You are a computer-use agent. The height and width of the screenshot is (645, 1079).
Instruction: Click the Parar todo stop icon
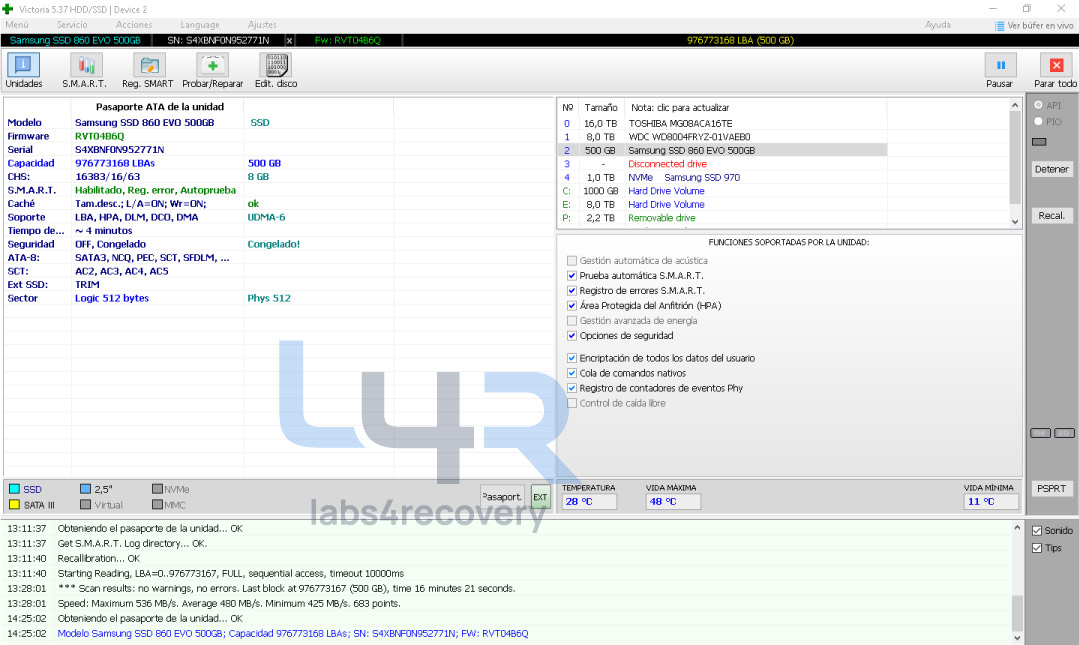click(1056, 65)
